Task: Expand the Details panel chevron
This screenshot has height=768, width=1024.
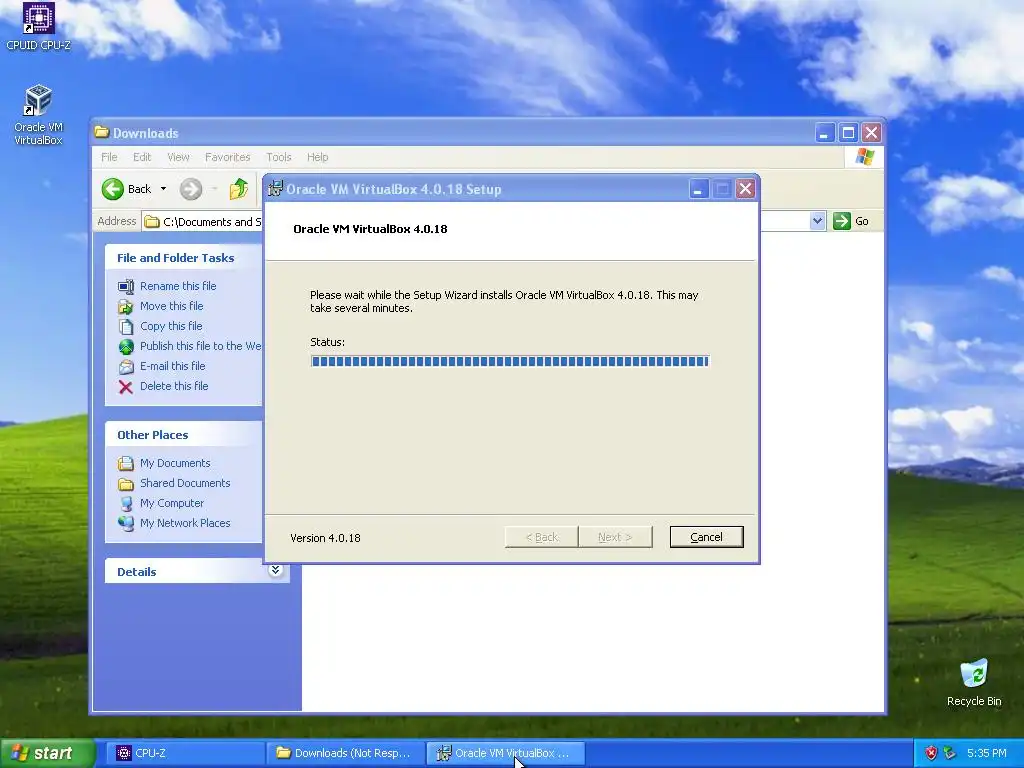Action: coord(276,570)
